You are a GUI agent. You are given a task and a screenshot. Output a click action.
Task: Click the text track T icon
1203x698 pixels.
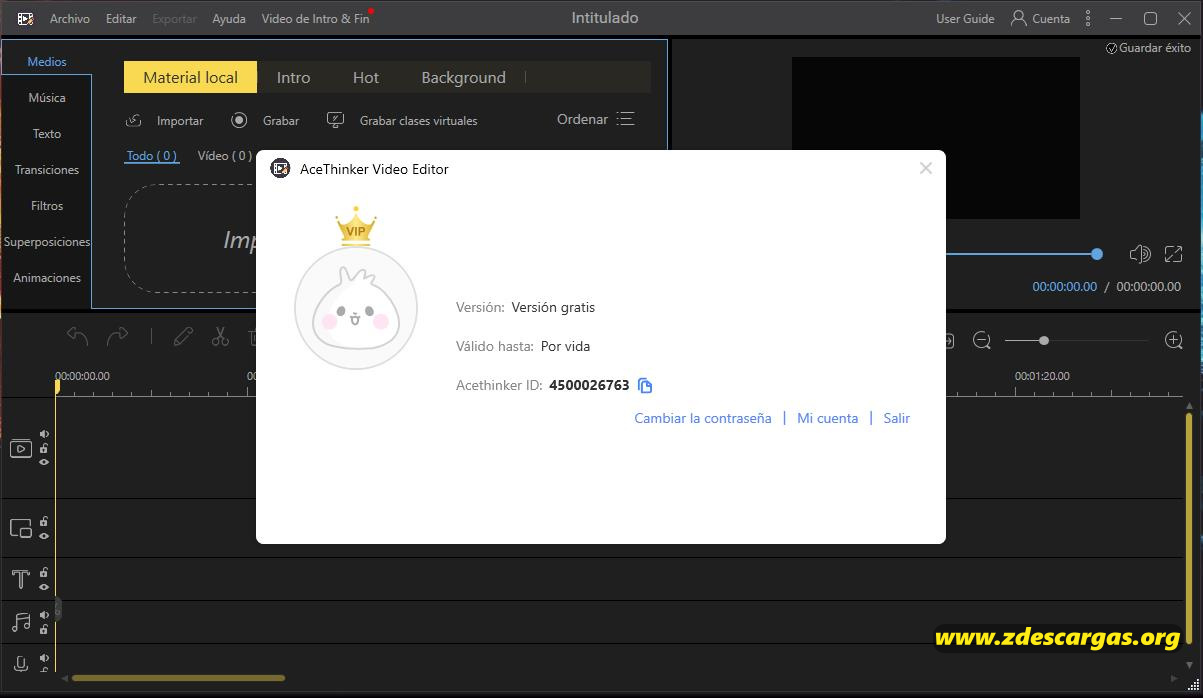coord(21,579)
